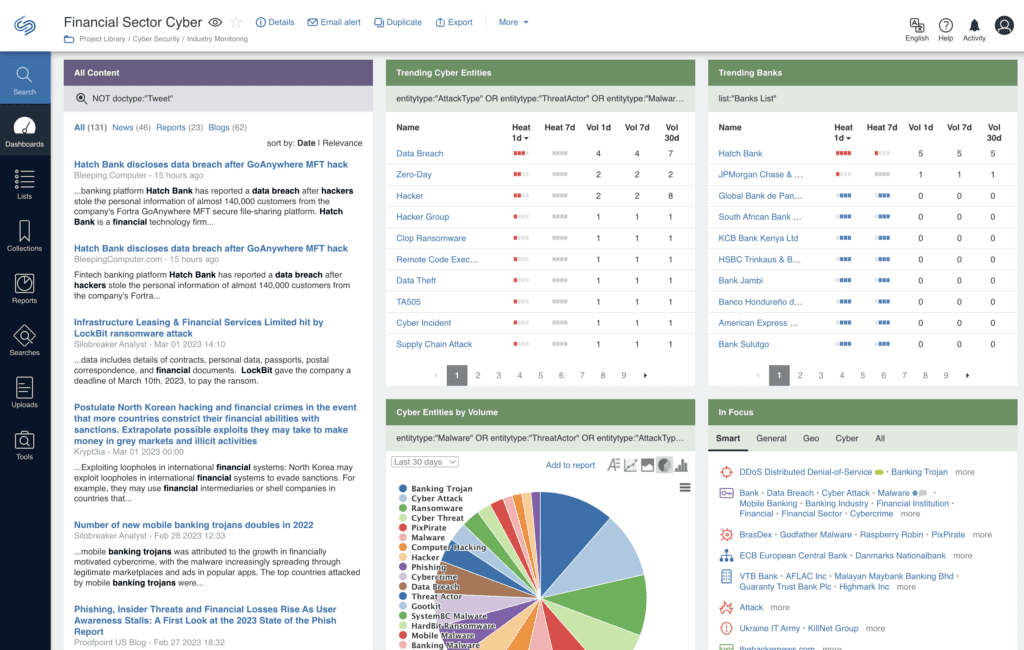Open the pie chart hamburger menu
The height and width of the screenshot is (650, 1024).
click(x=685, y=487)
